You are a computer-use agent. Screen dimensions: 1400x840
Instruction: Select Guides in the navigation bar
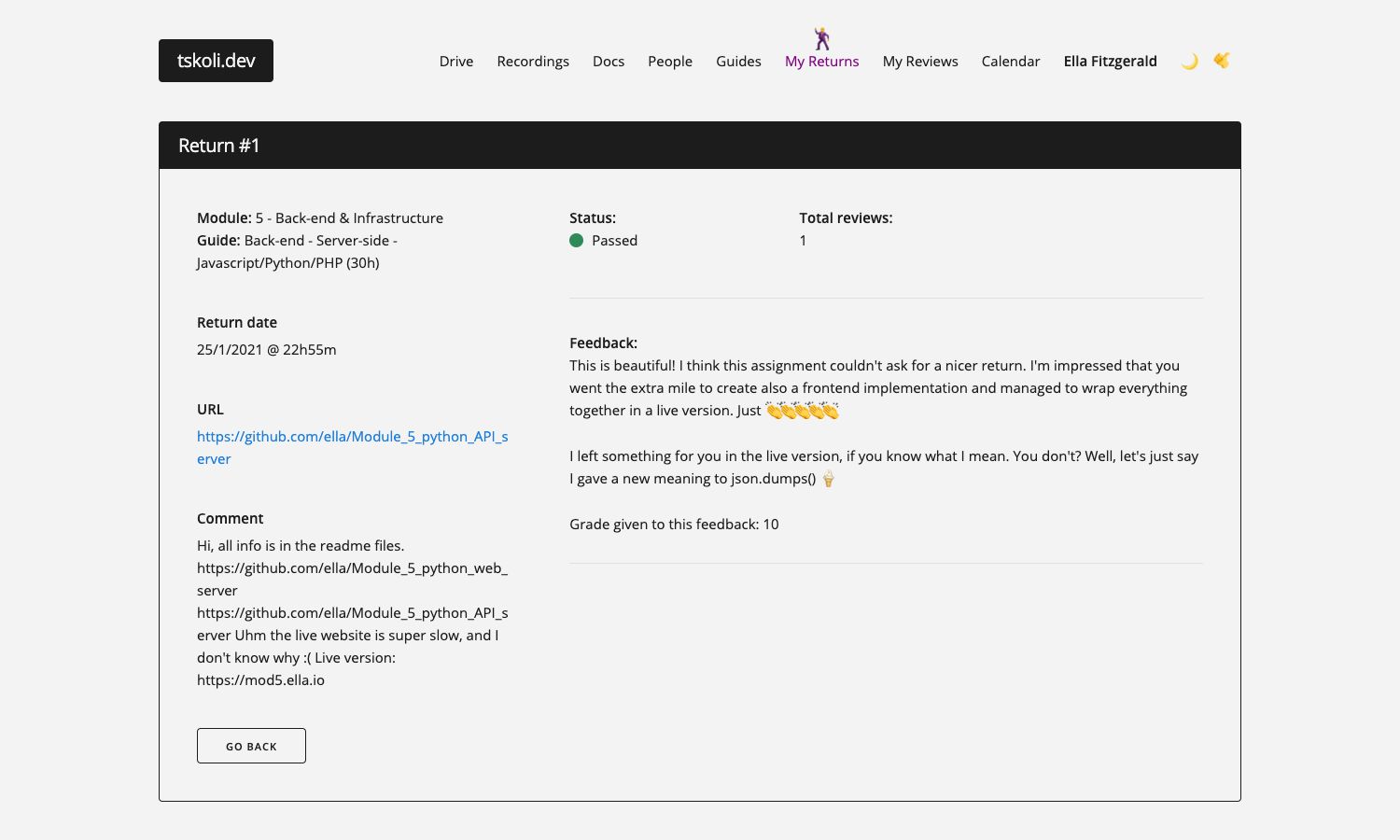(738, 62)
